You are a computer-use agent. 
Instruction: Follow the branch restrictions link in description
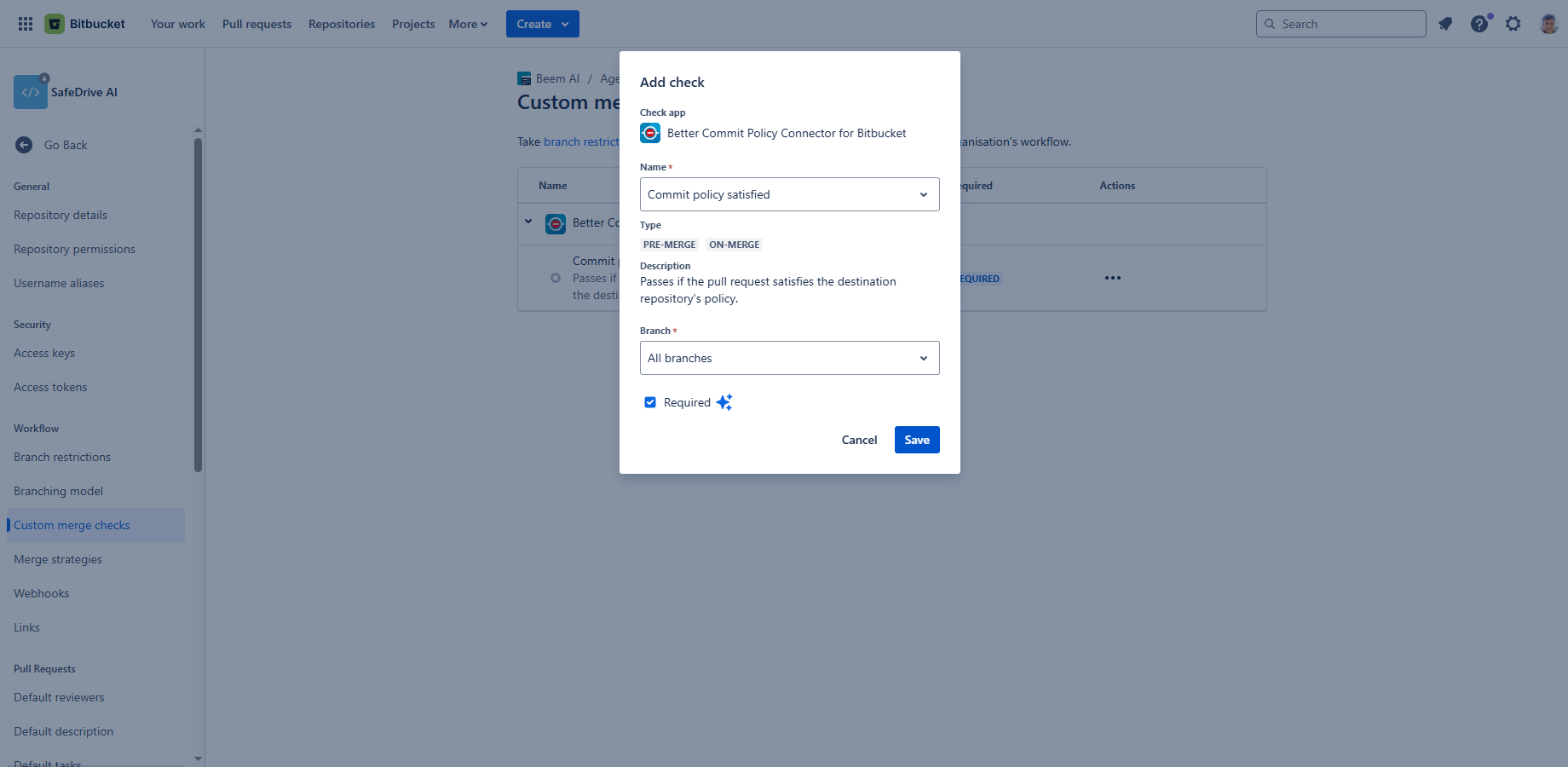pos(581,141)
